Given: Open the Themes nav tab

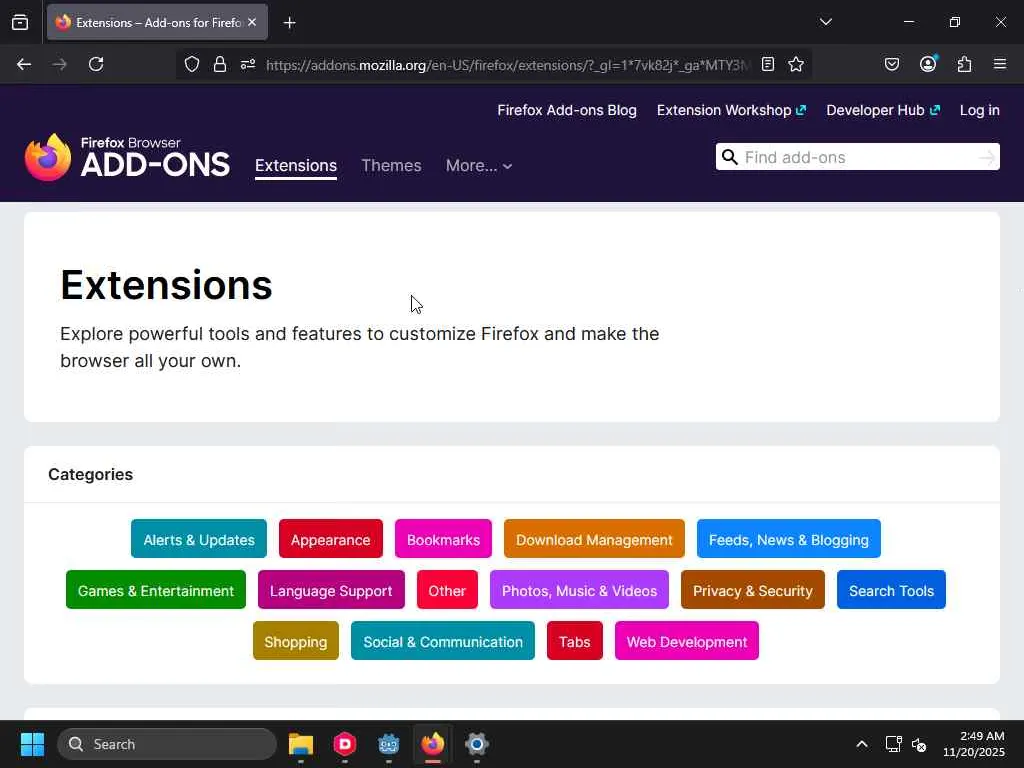Looking at the screenshot, I should click(391, 166).
